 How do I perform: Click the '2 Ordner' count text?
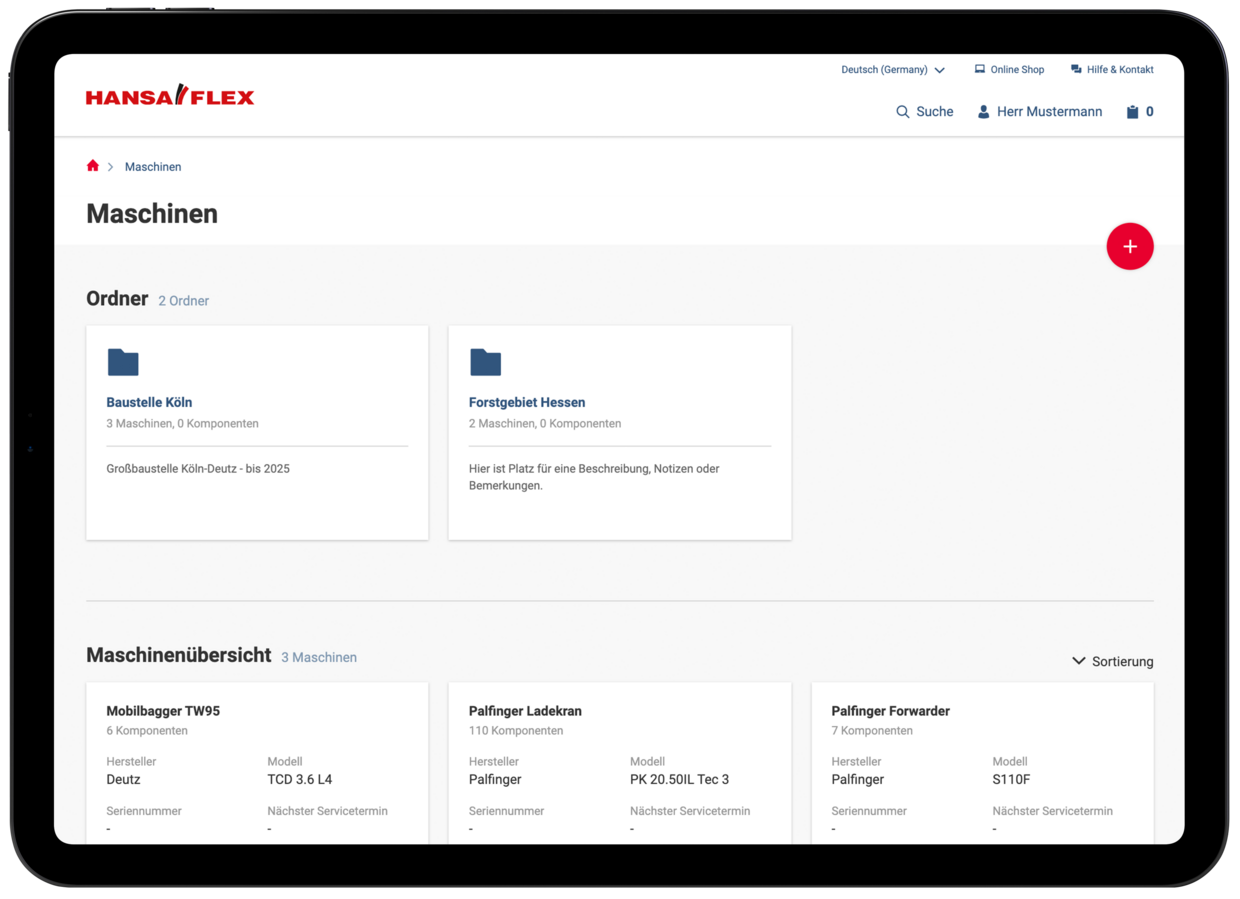[x=183, y=301]
